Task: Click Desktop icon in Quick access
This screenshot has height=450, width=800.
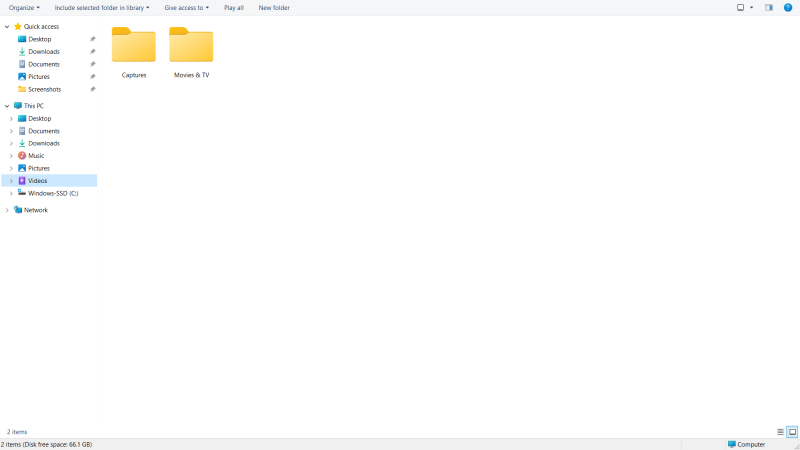Action: [22, 39]
